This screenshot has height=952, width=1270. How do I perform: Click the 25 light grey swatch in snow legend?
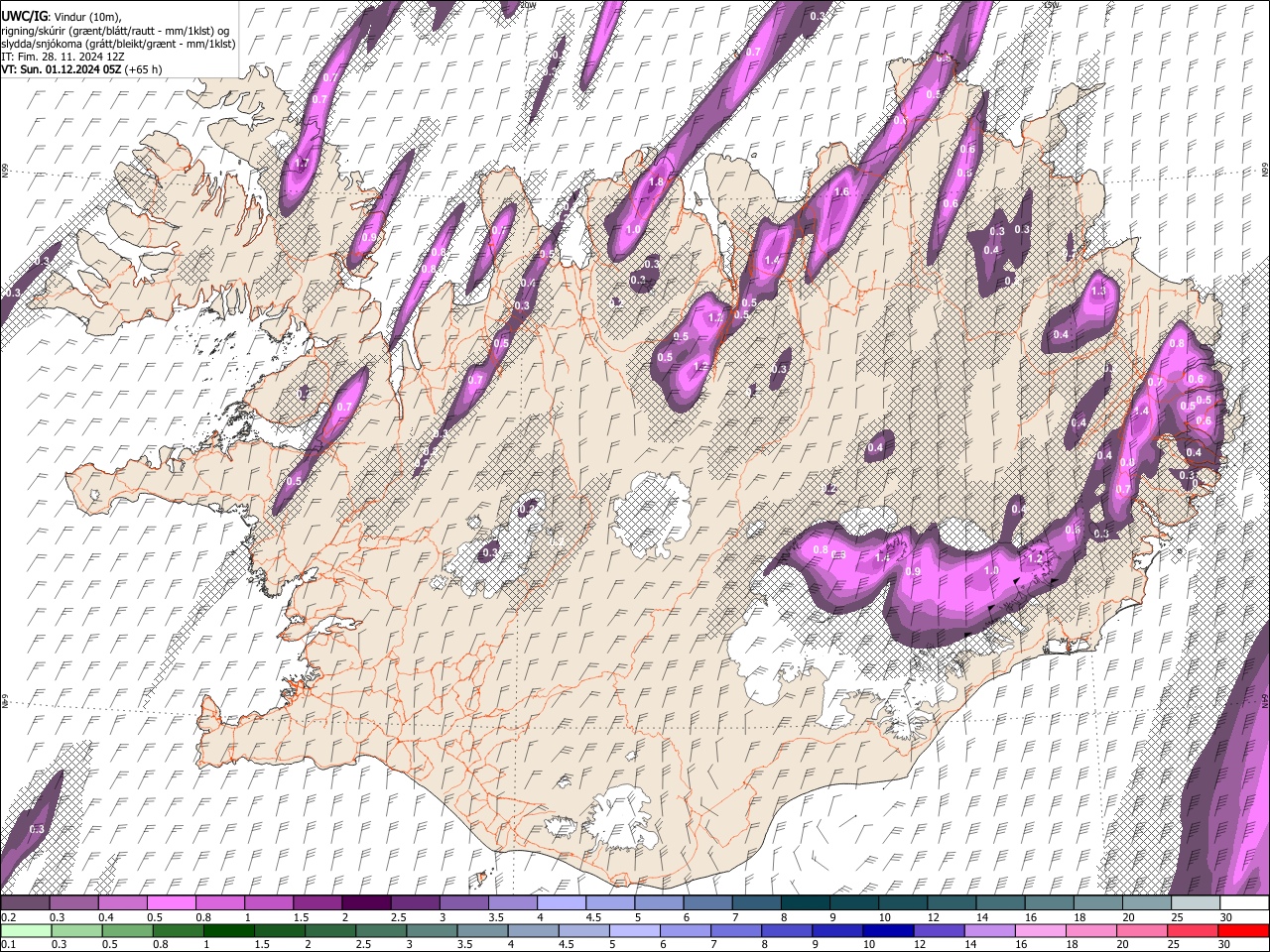[x=1195, y=903]
